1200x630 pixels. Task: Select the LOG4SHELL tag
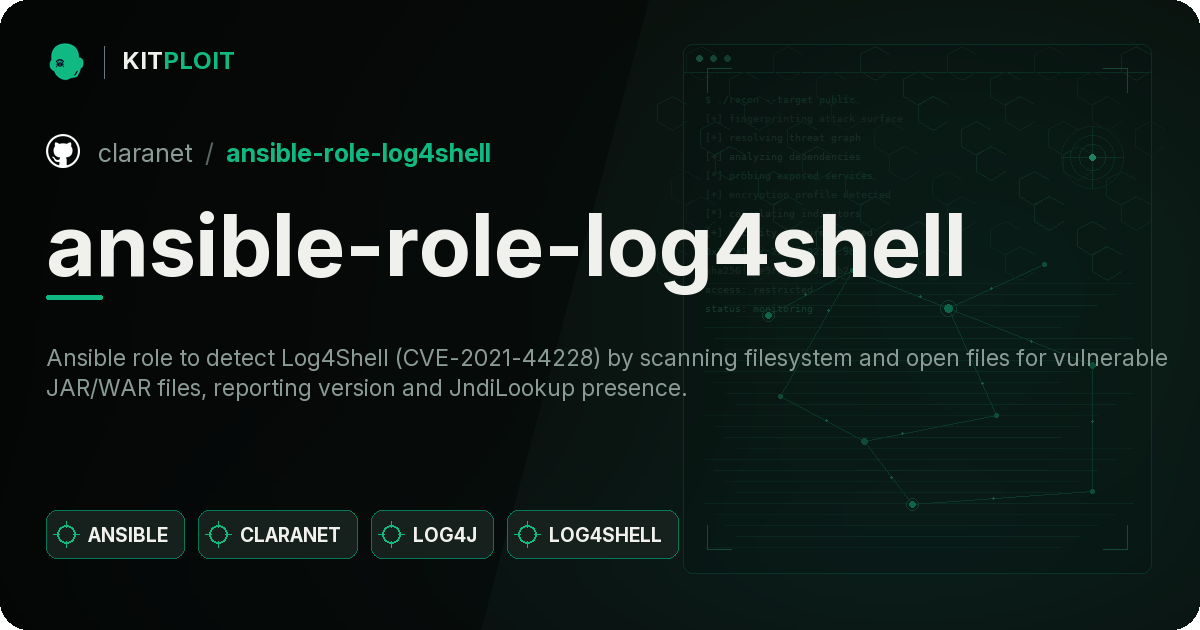coord(593,535)
